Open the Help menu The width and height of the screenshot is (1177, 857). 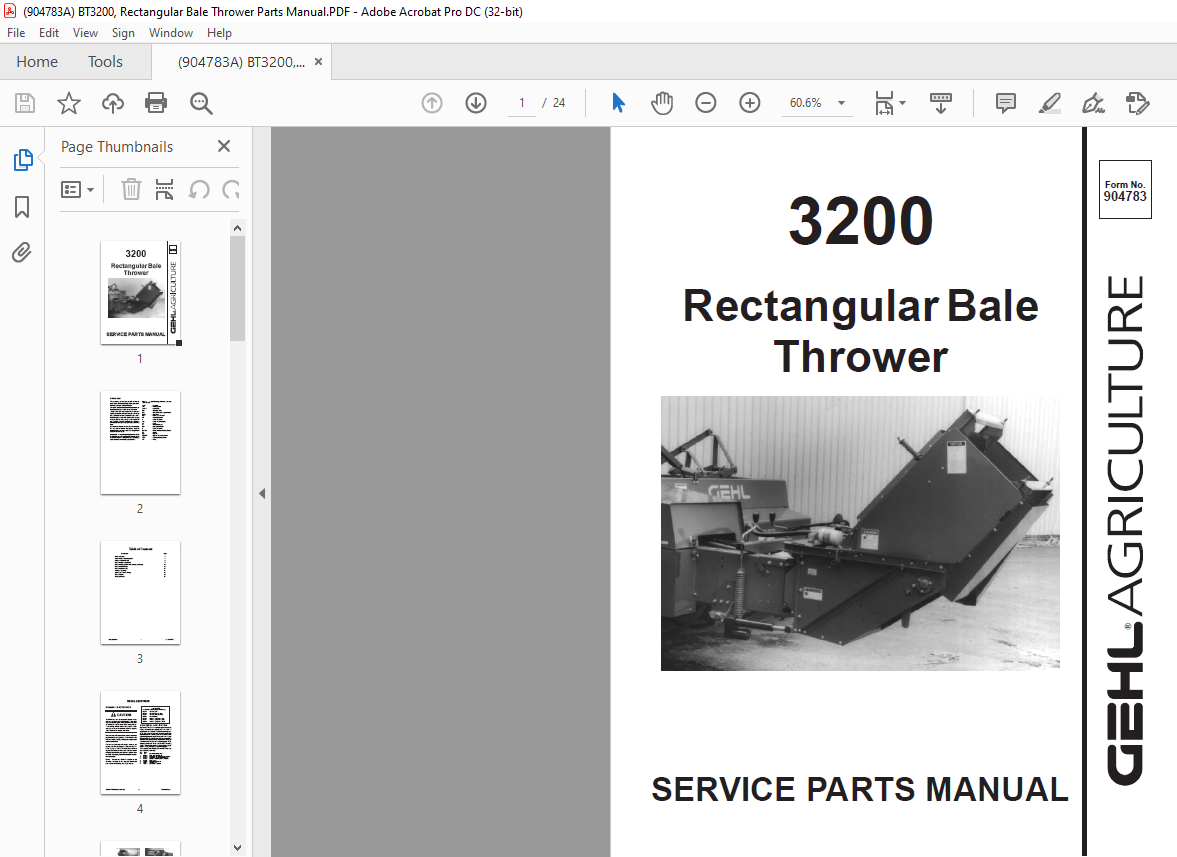point(219,33)
